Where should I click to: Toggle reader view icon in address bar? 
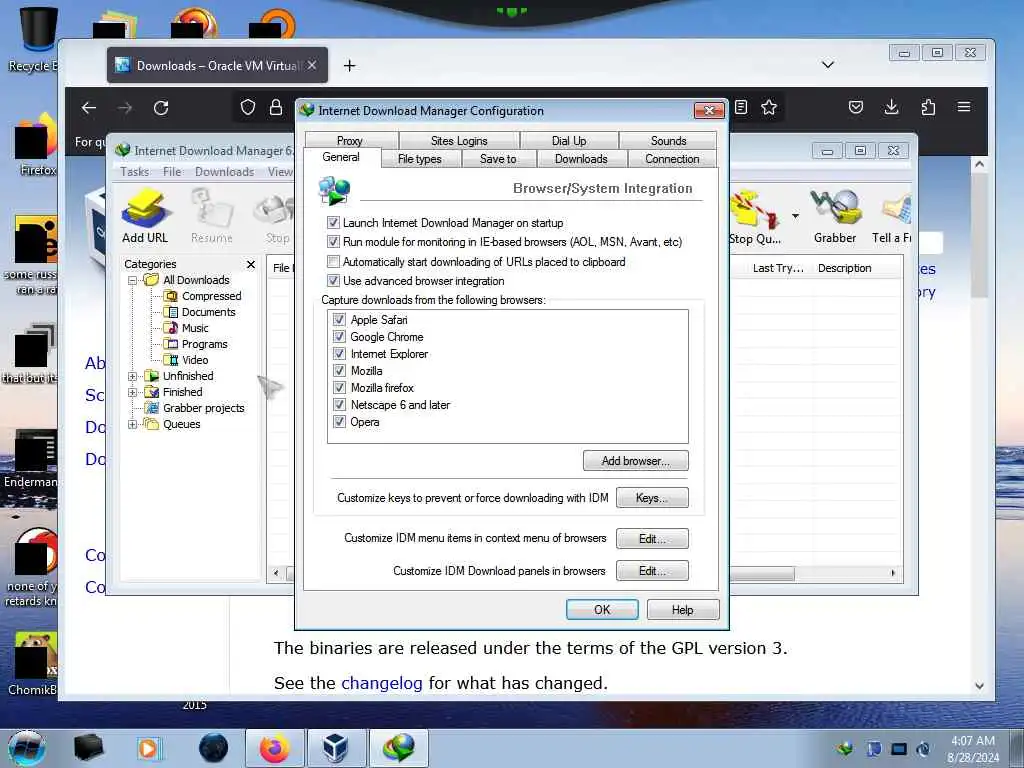click(741, 107)
